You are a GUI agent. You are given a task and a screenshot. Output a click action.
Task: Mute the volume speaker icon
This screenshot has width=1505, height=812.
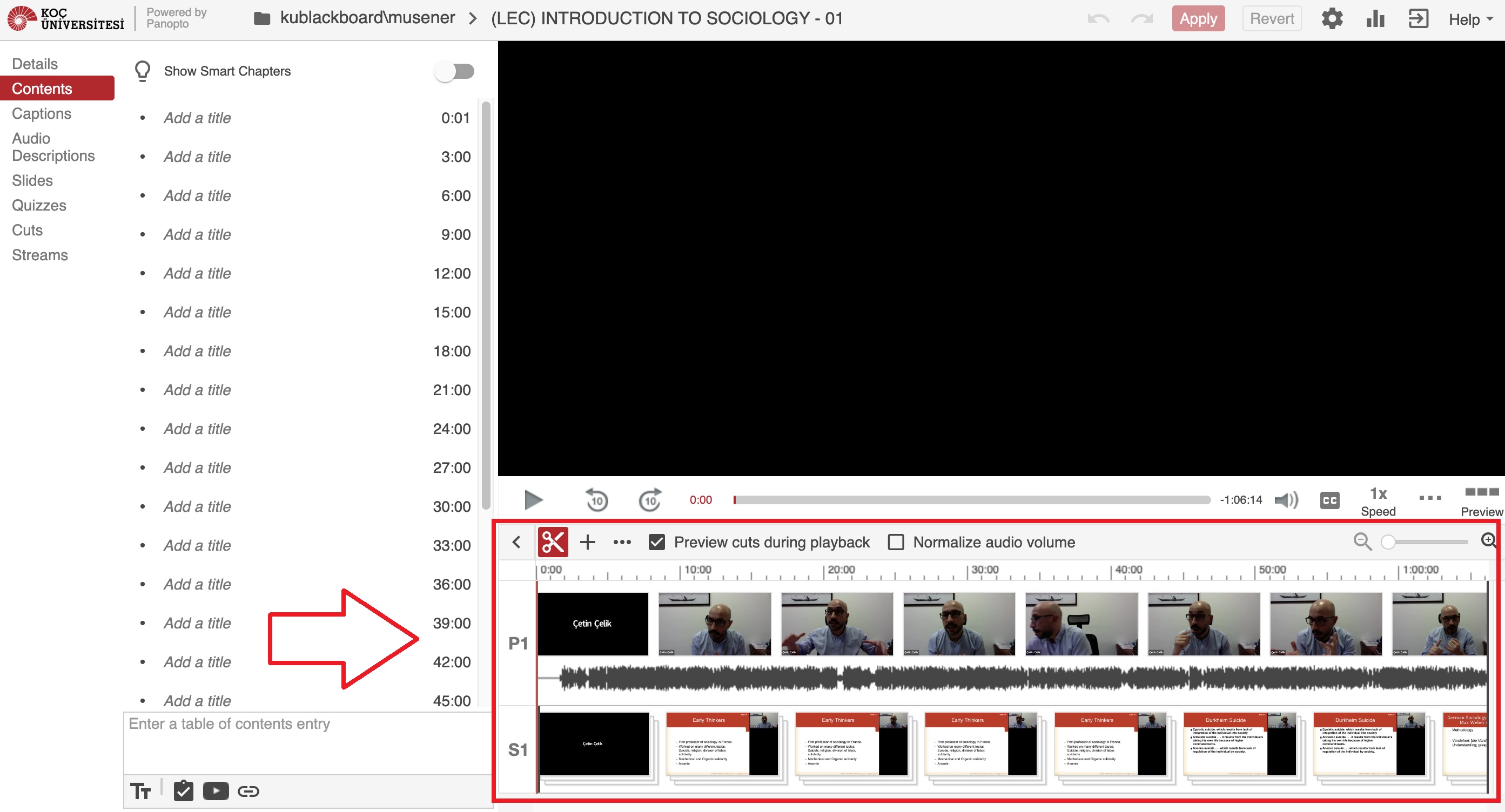[1286, 500]
